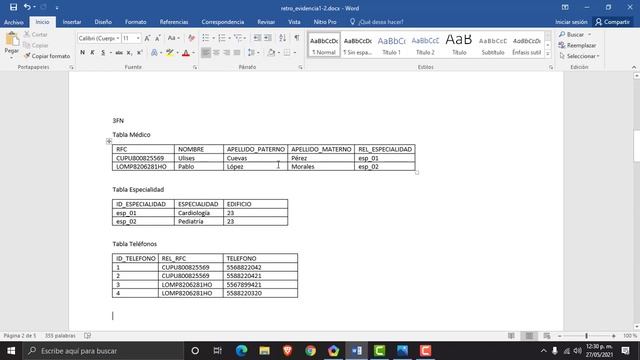Click the Compartir button
This screenshot has height=360, width=640.
pyautogui.click(x=612, y=22)
